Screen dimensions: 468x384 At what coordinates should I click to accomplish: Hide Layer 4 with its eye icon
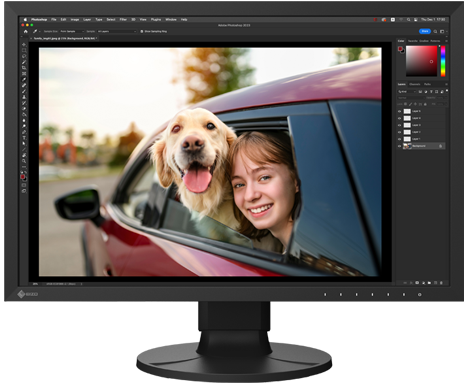[400, 118]
